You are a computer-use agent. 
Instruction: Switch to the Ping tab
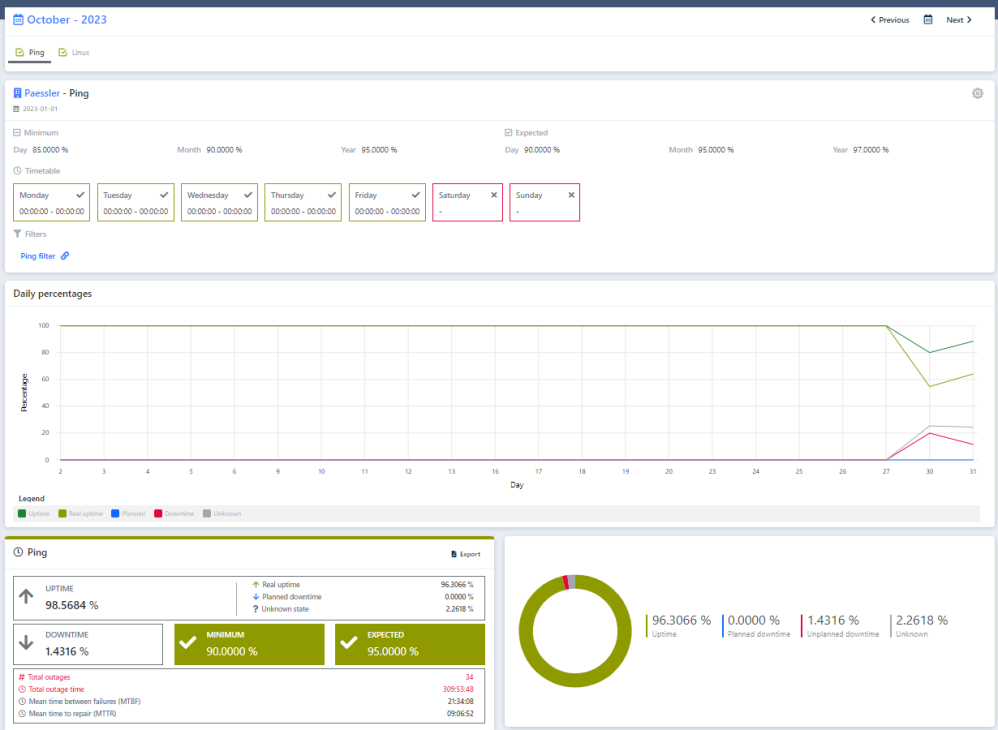click(x=30, y=52)
